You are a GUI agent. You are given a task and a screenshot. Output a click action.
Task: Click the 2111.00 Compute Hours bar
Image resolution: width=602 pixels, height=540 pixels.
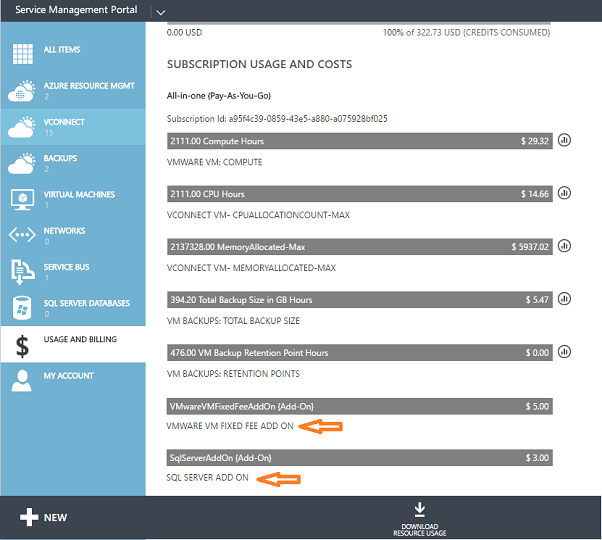(x=360, y=141)
